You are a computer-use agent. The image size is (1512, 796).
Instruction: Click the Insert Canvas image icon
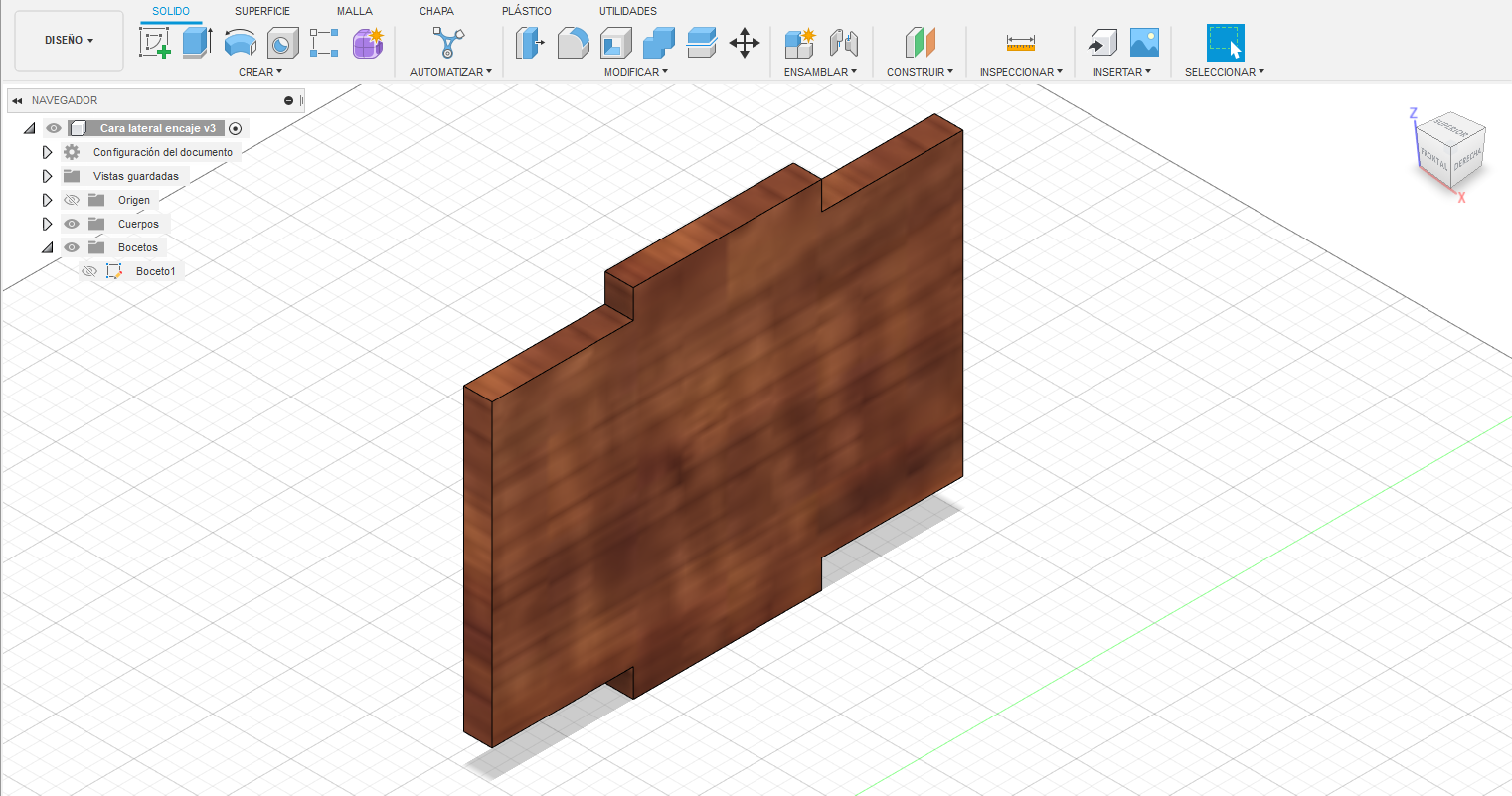click(x=1144, y=43)
